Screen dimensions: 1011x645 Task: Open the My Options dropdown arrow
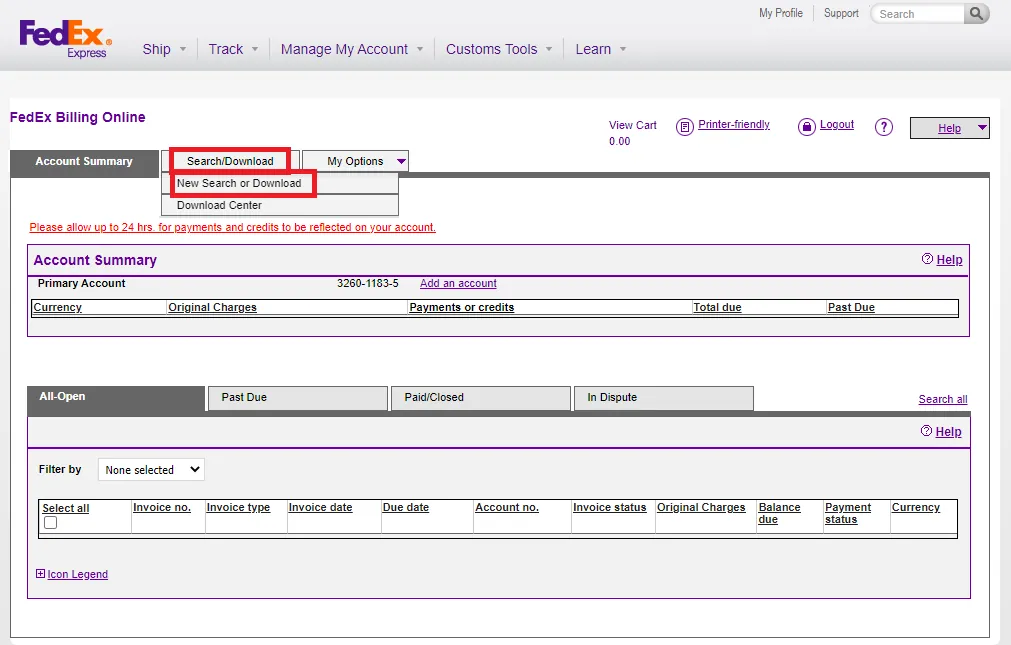tap(401, 161)
